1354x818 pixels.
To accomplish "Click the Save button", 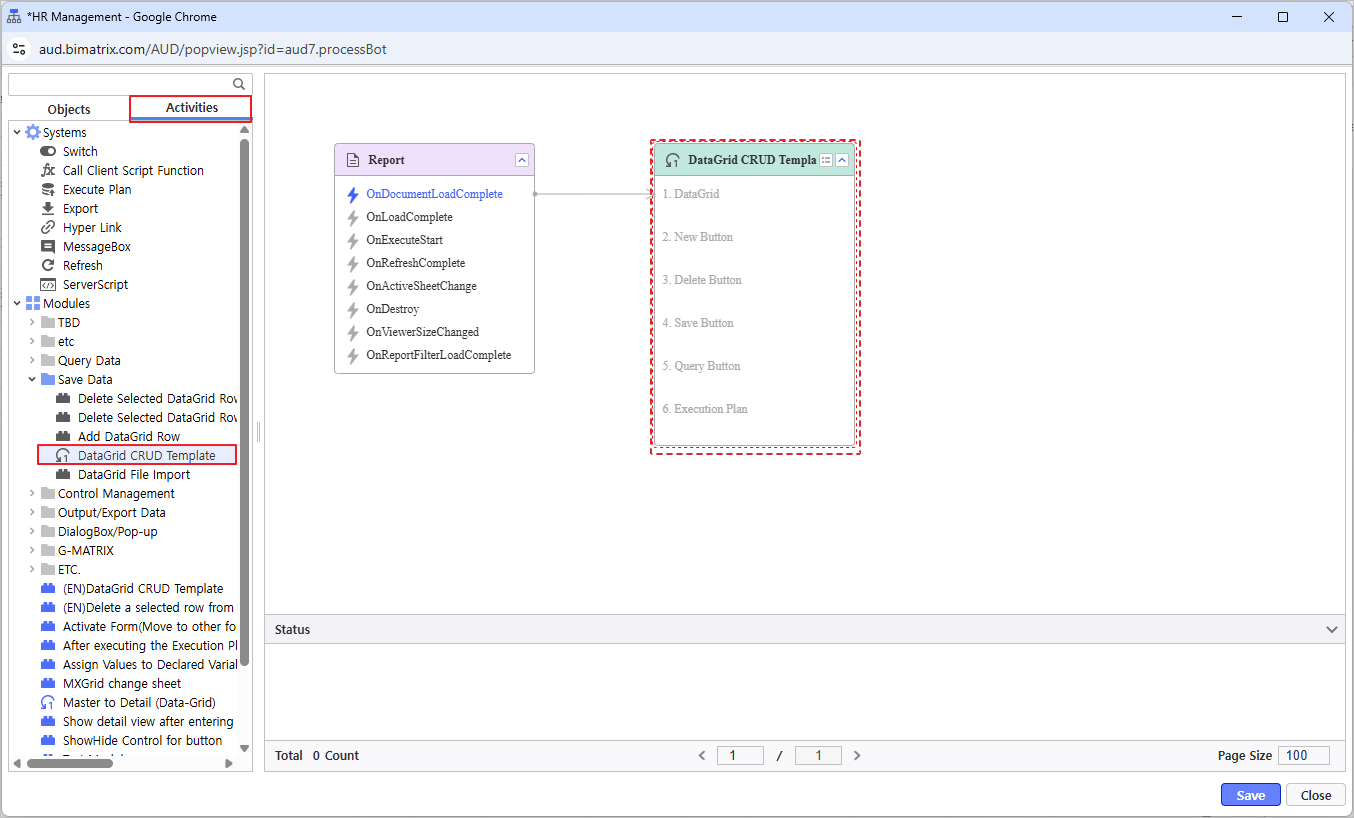I will point(1250,795).
